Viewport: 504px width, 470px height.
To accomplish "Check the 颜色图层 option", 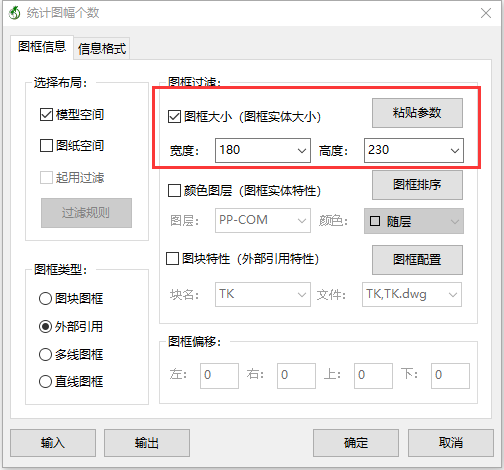I will (x=174, y=191).
